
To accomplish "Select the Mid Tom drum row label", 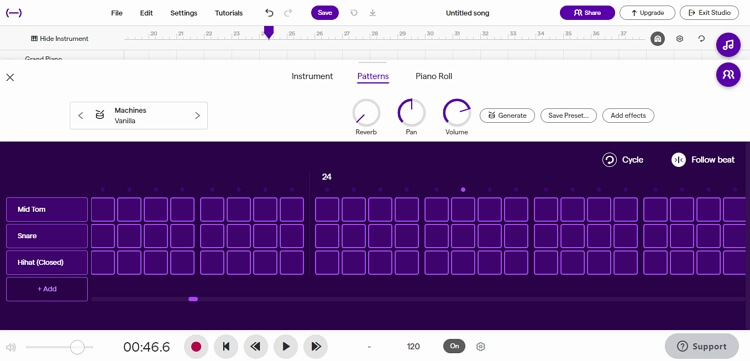I will point(47,209).
